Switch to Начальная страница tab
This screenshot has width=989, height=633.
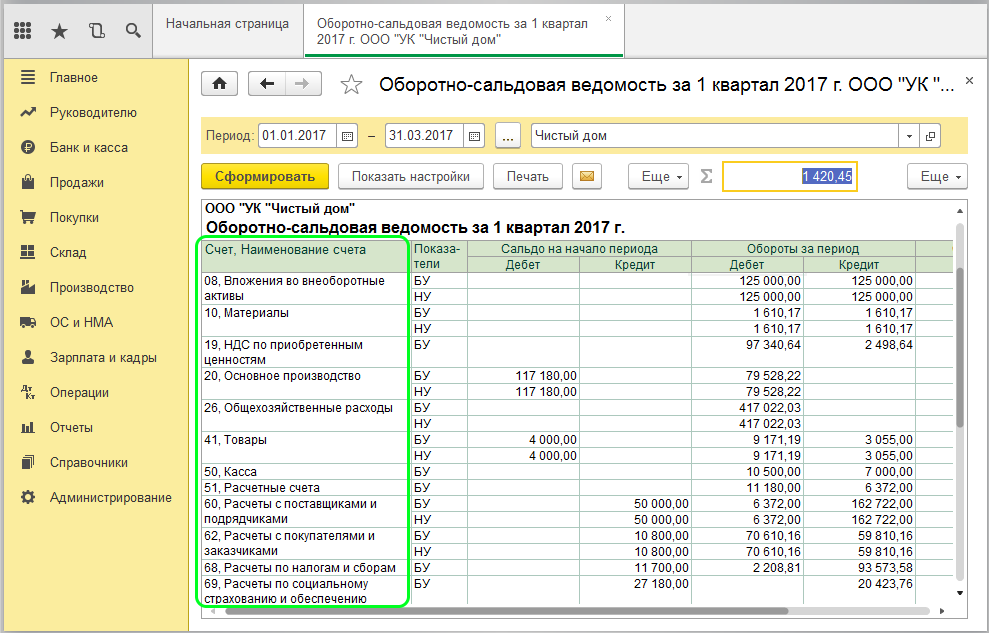click(228, 23)
